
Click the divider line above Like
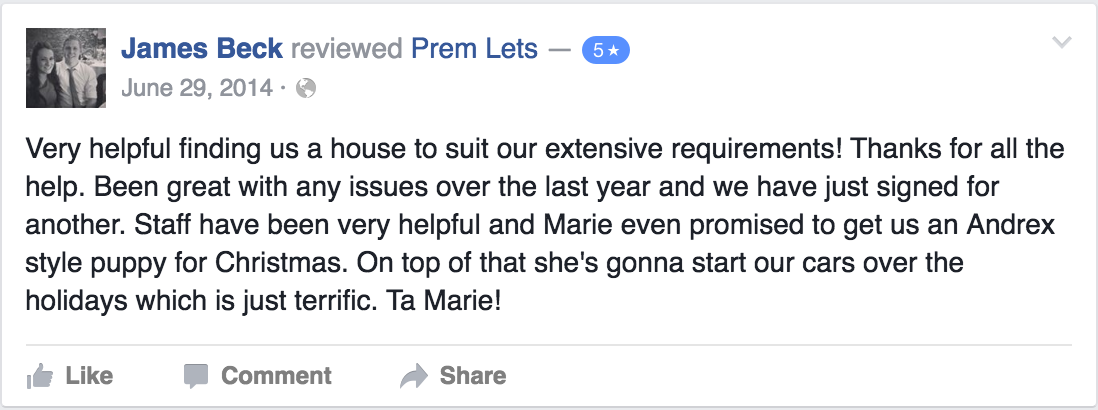[x=549, y=345]
